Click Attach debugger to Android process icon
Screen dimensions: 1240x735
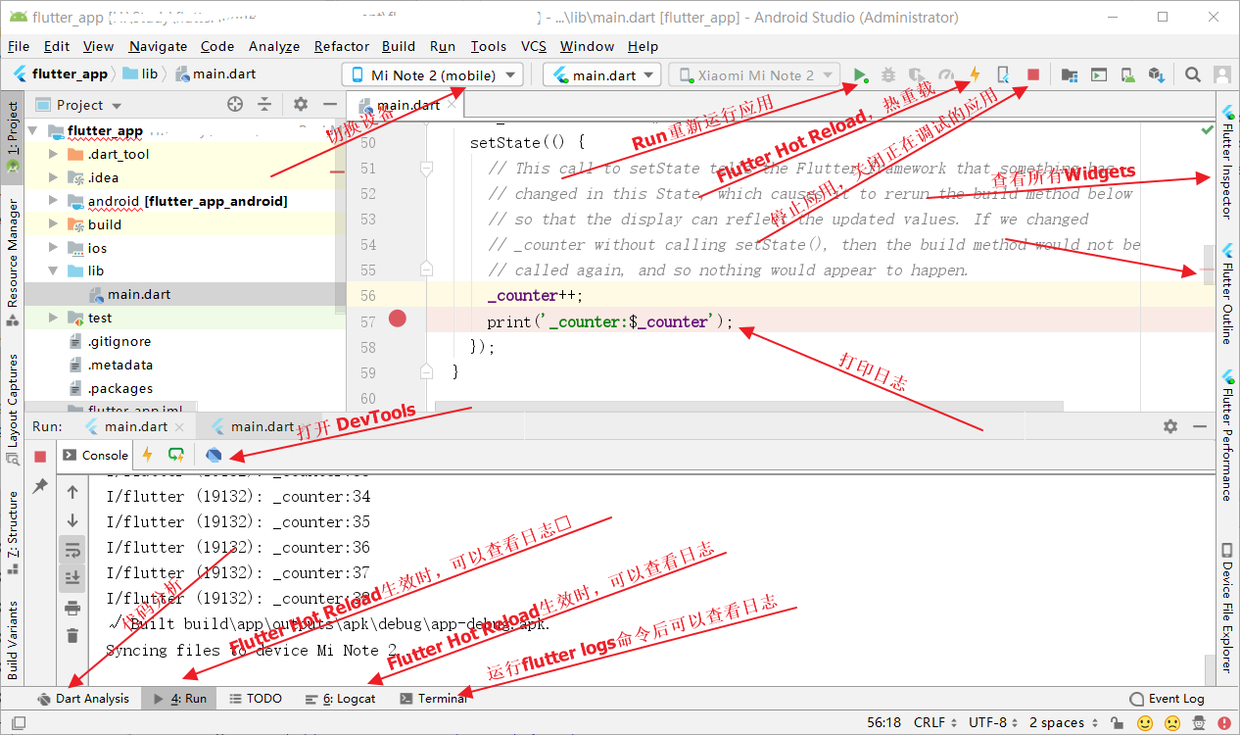coord(1003,75)
